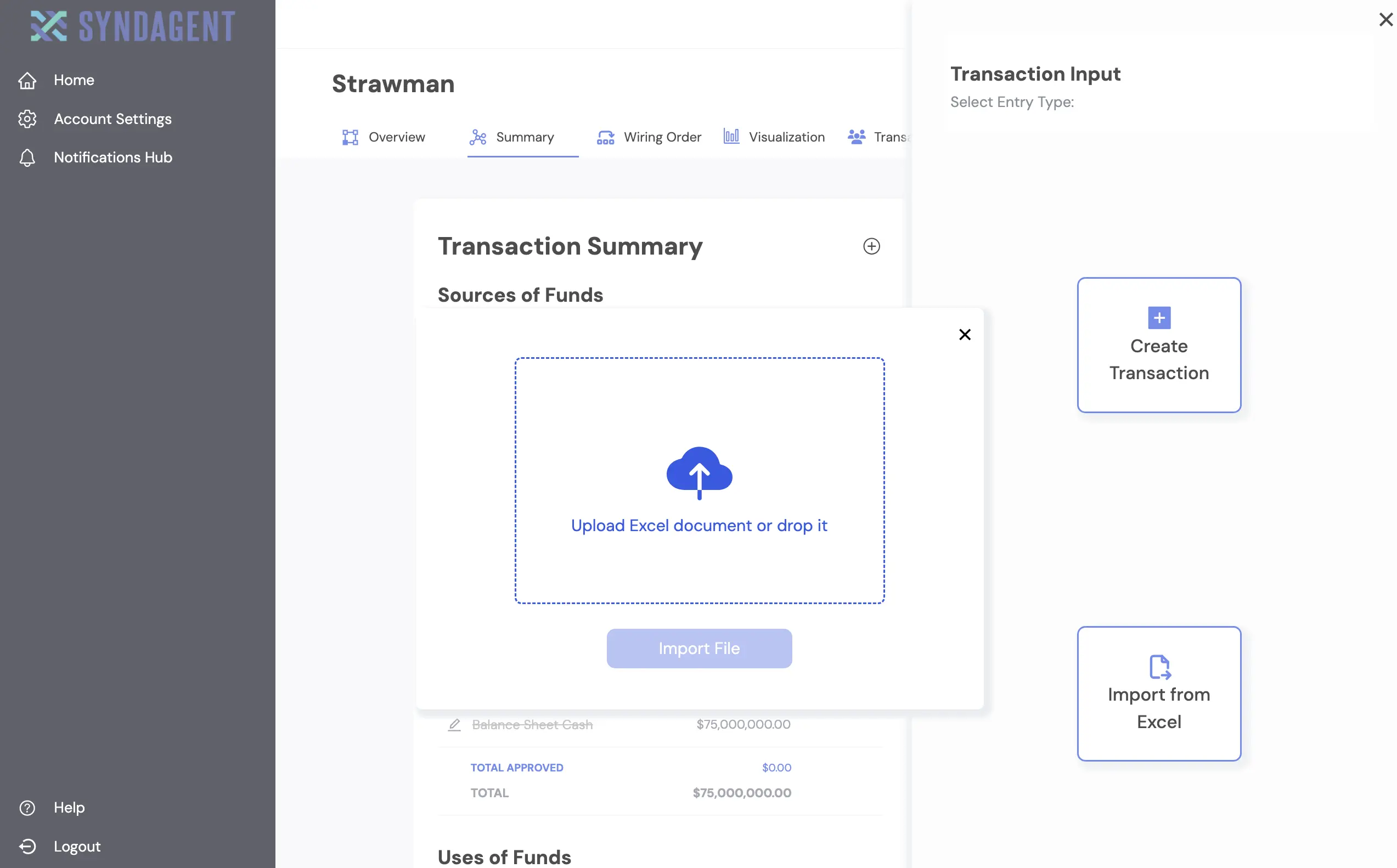
Task: Click the Summary nodes icon
Action: point(477,137)
